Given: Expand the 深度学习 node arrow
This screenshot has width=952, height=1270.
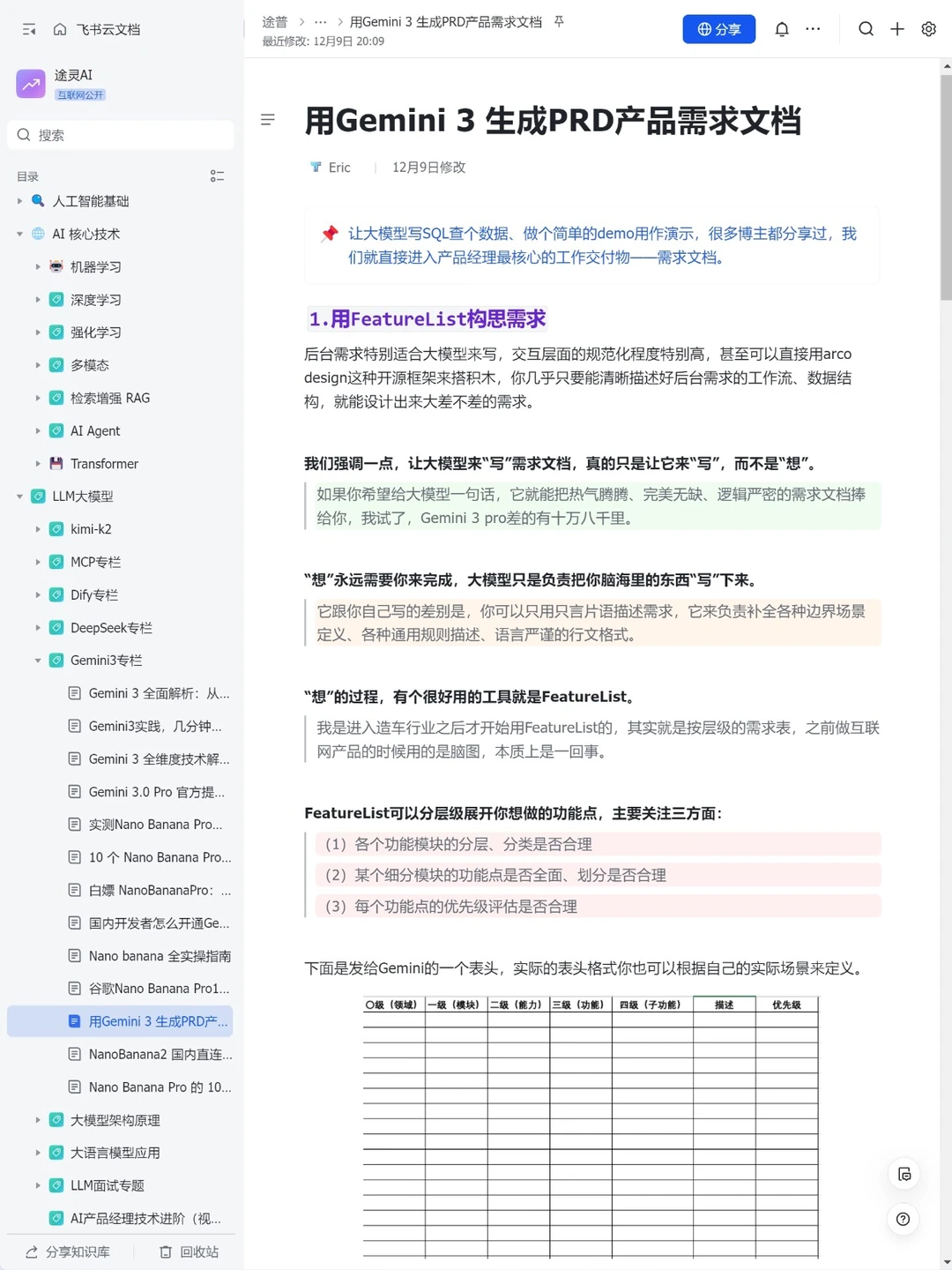Looking at the screenshot, I should pyautogui.click(x=38, y=300).
